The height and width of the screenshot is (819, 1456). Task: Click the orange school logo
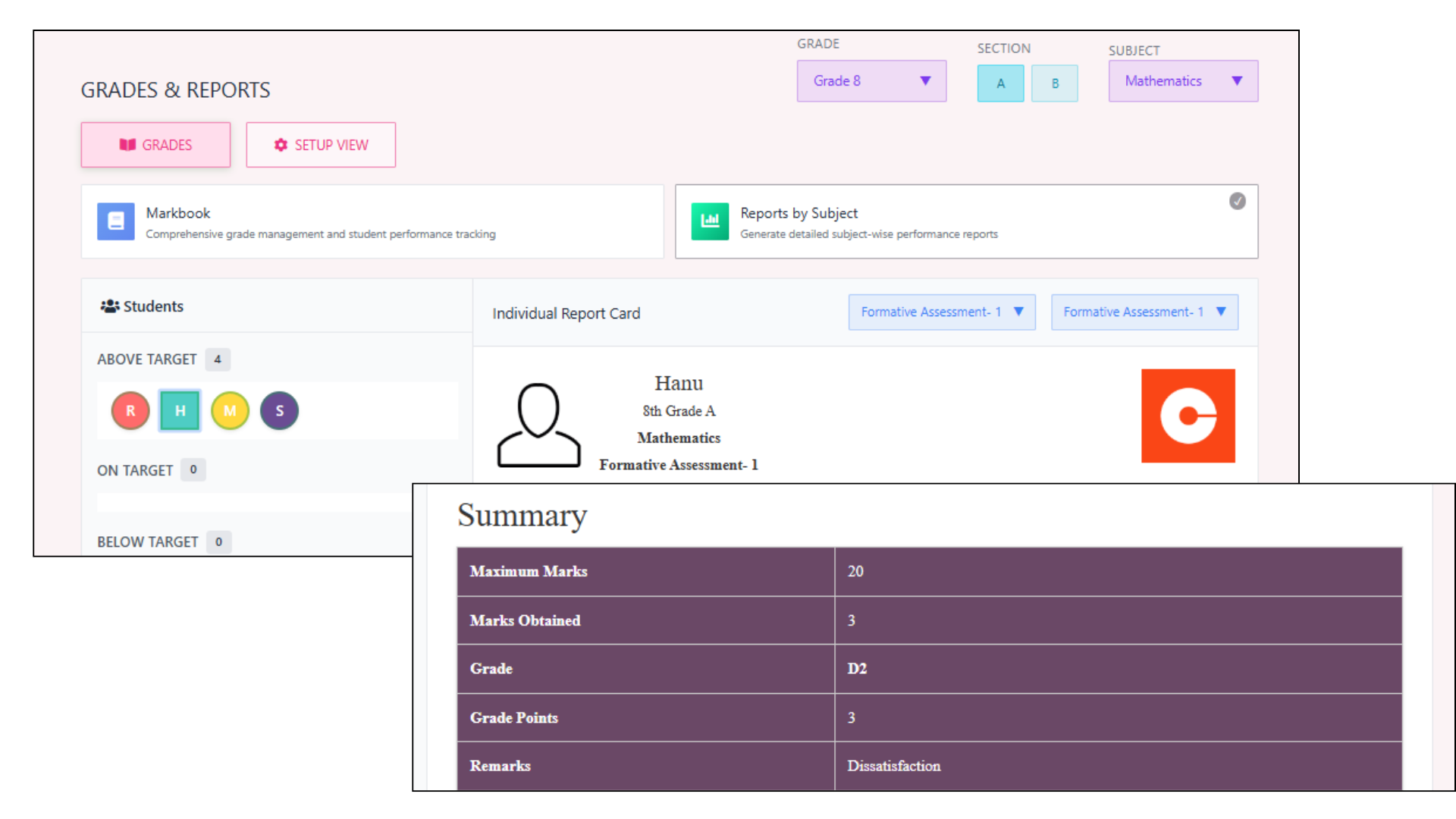1188,416
